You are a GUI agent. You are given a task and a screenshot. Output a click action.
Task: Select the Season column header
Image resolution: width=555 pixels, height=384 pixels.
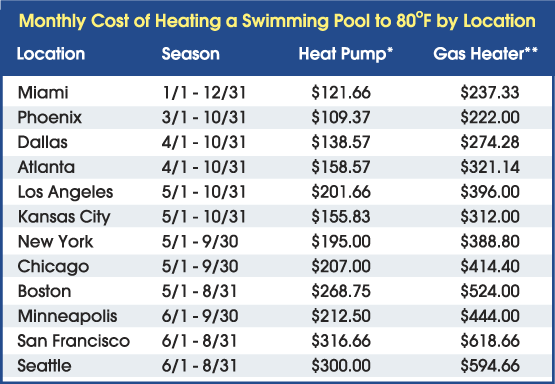(190, 54)
